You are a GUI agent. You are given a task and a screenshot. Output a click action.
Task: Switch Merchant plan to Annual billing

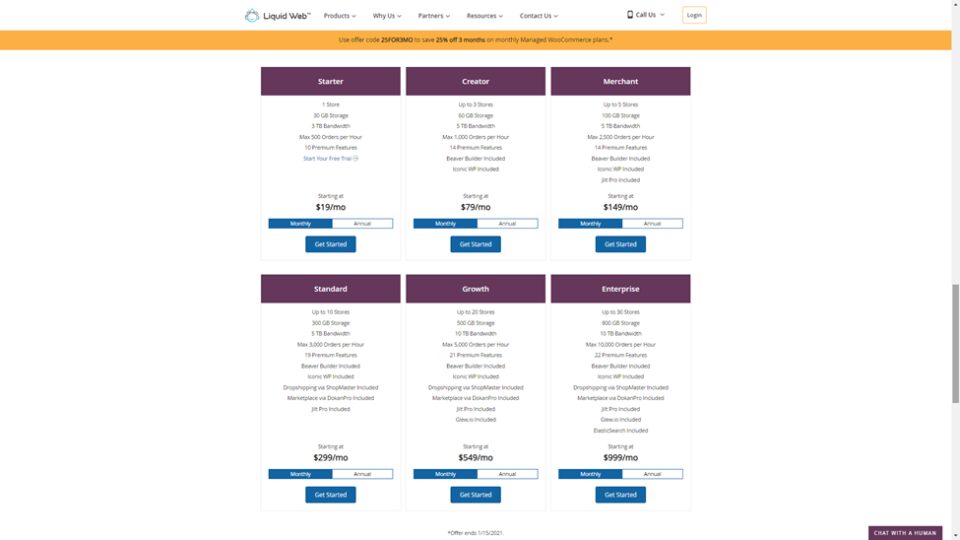click(x=652, y=223)
